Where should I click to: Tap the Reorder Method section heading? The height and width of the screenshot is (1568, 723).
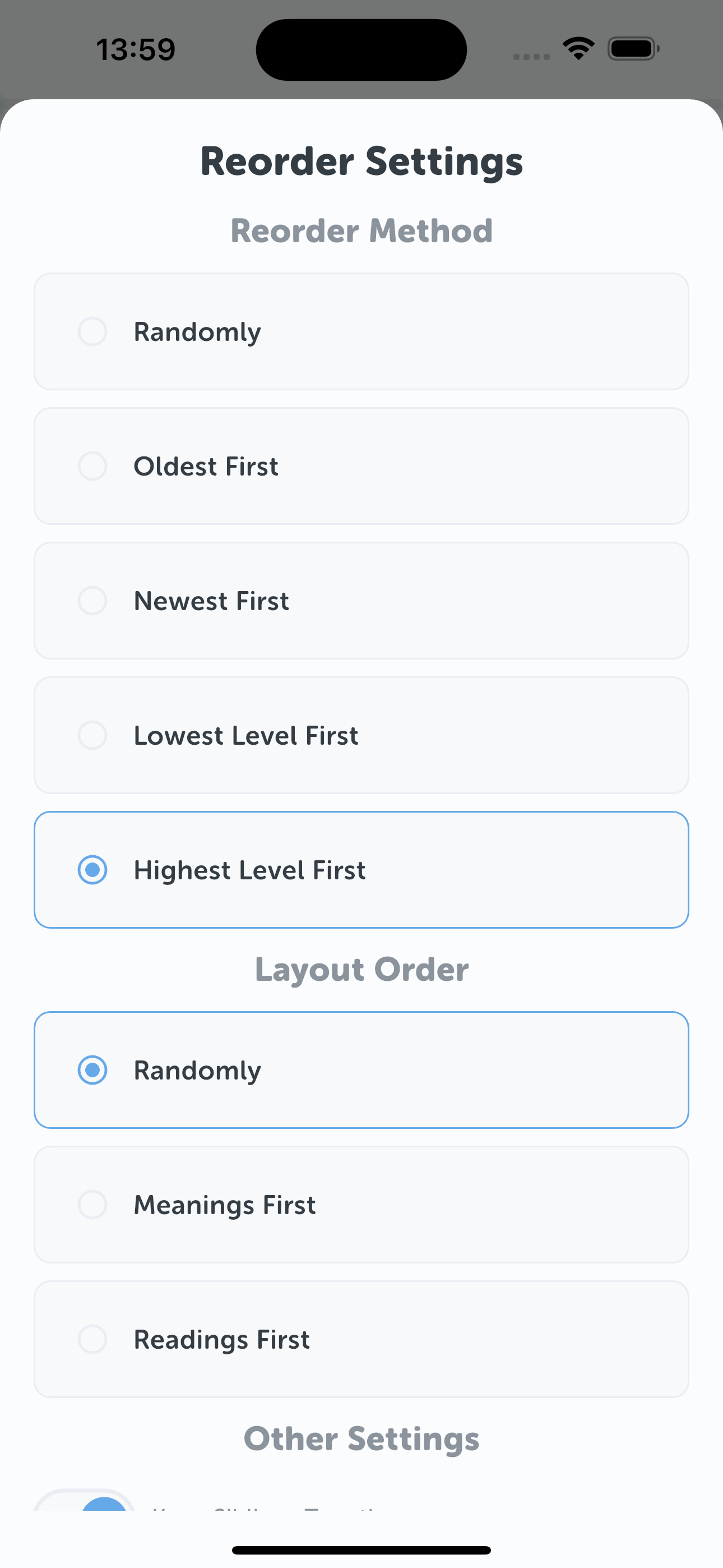[361, 230]
